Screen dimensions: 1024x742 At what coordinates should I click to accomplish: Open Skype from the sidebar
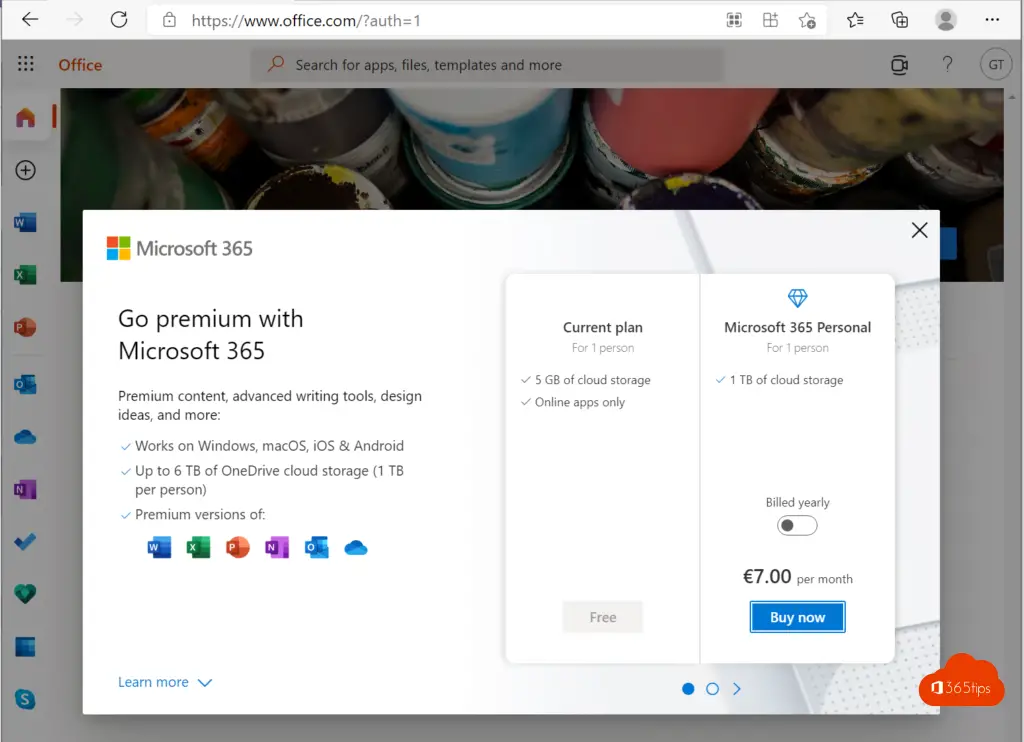point(25,699)
